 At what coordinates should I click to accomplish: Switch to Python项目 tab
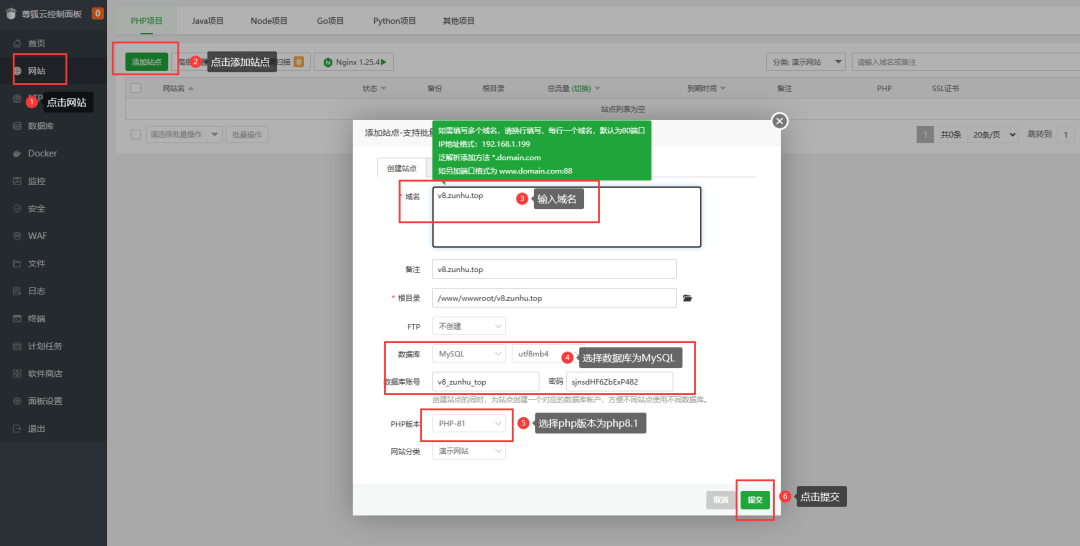tap(395, 21)
